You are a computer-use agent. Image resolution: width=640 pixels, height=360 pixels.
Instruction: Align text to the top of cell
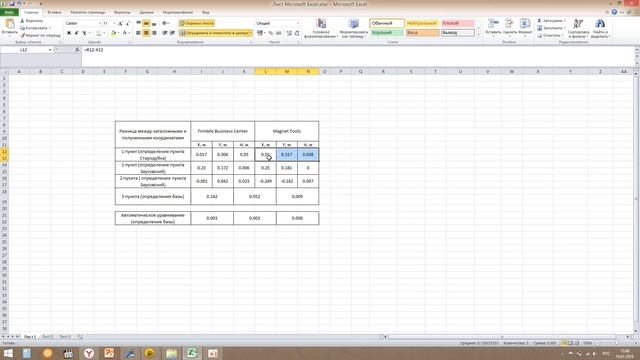(138, 23)
